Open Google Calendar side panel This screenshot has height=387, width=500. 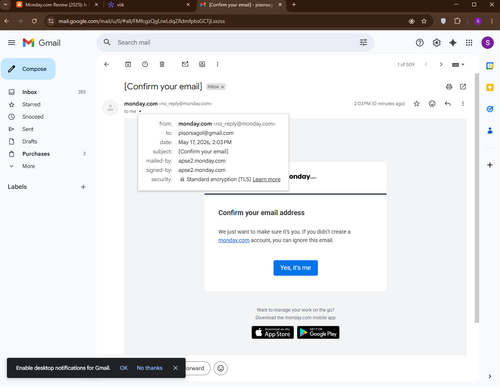pyautogui.click(x=490, y=66)
